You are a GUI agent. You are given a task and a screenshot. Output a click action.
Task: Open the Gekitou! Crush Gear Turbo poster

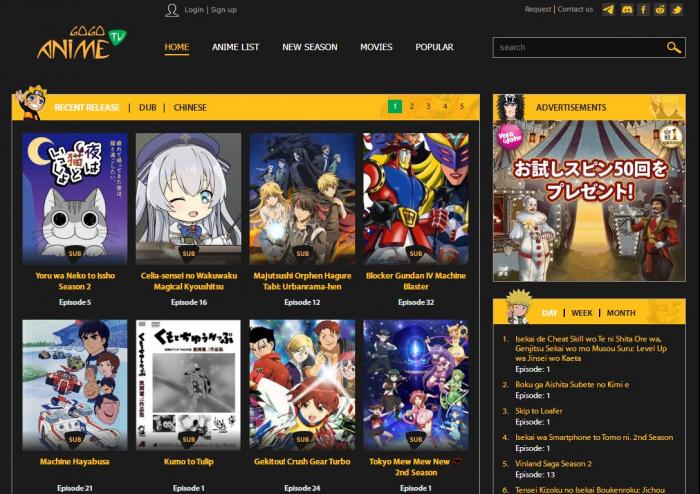302,385
